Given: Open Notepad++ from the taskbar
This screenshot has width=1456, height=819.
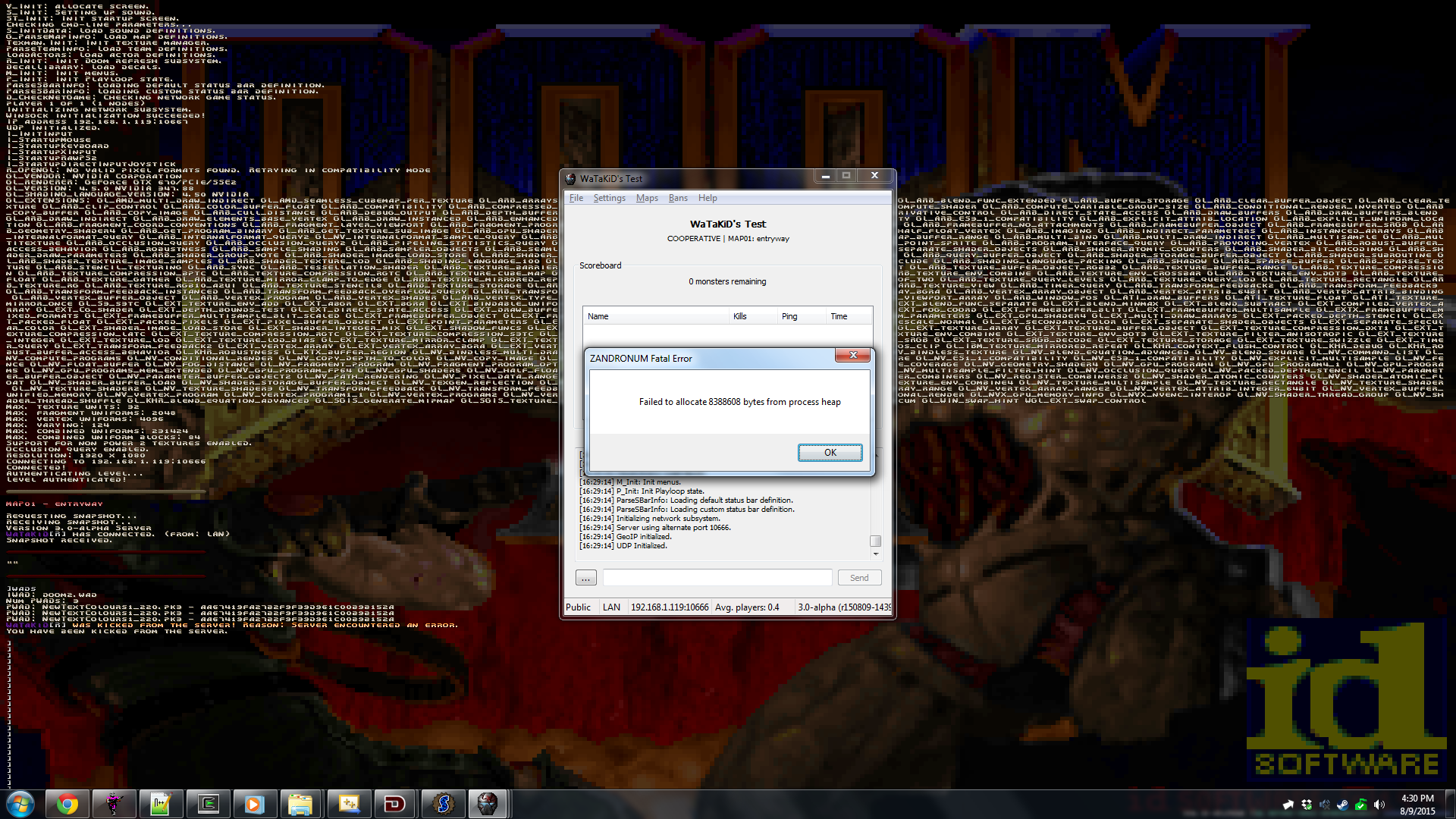Looking at the screenshot, I should 161,804.
